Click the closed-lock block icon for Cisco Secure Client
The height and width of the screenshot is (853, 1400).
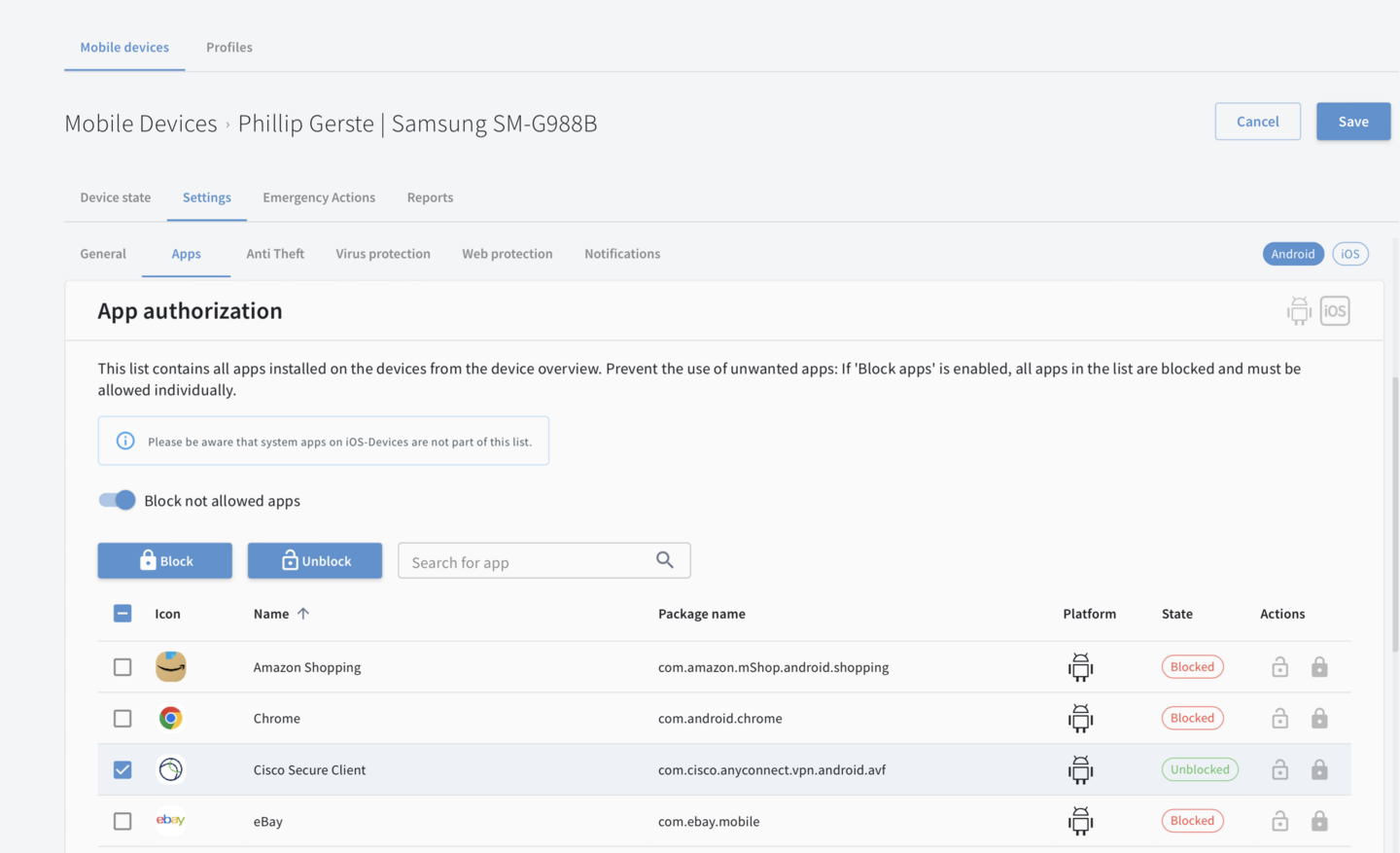coord(1318,770)
